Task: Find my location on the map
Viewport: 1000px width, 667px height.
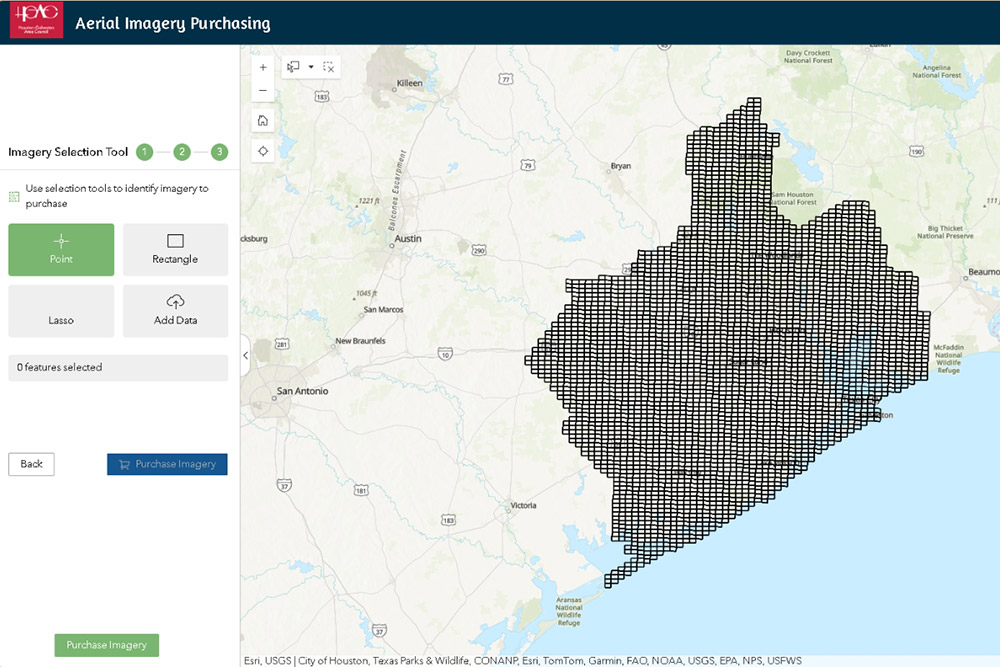Action: [263, 150]
